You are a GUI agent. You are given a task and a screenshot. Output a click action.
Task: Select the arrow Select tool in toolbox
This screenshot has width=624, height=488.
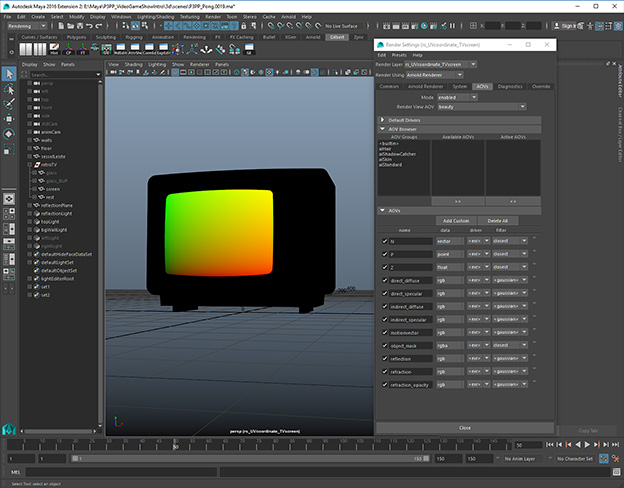coord(9,74)
